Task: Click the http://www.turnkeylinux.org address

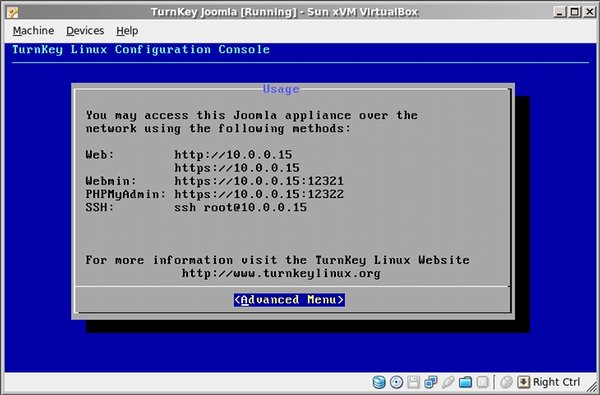Action: pyautogui.click(x=281, y=273)
